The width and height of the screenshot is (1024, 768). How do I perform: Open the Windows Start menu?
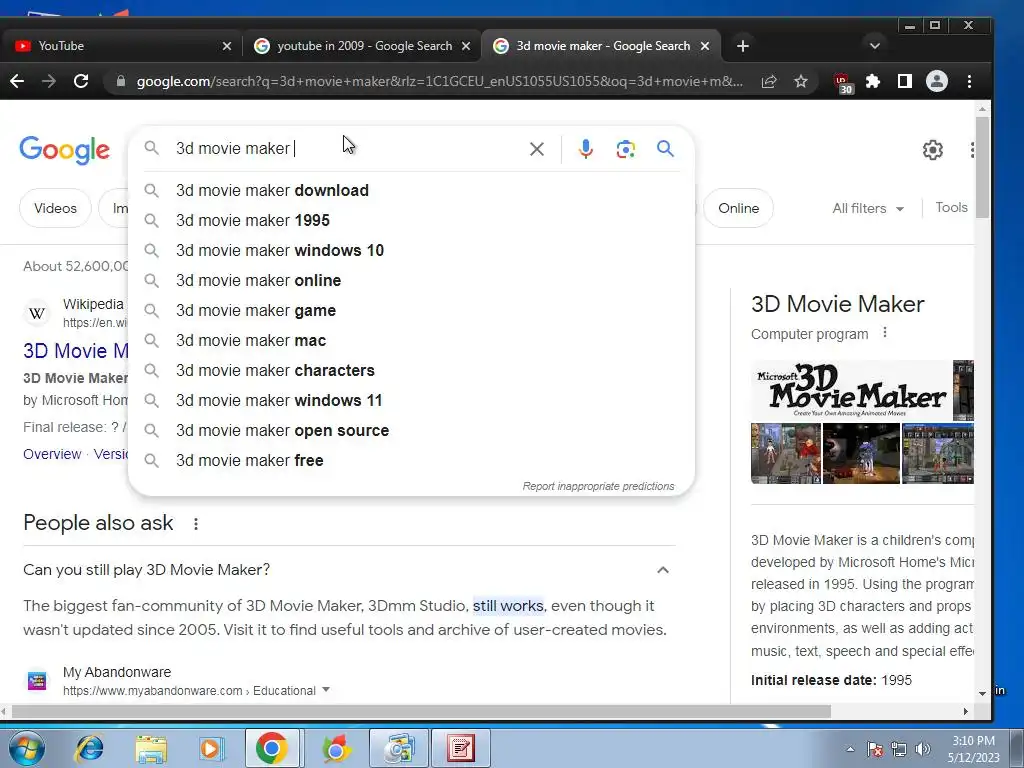(x=27, y=748)
